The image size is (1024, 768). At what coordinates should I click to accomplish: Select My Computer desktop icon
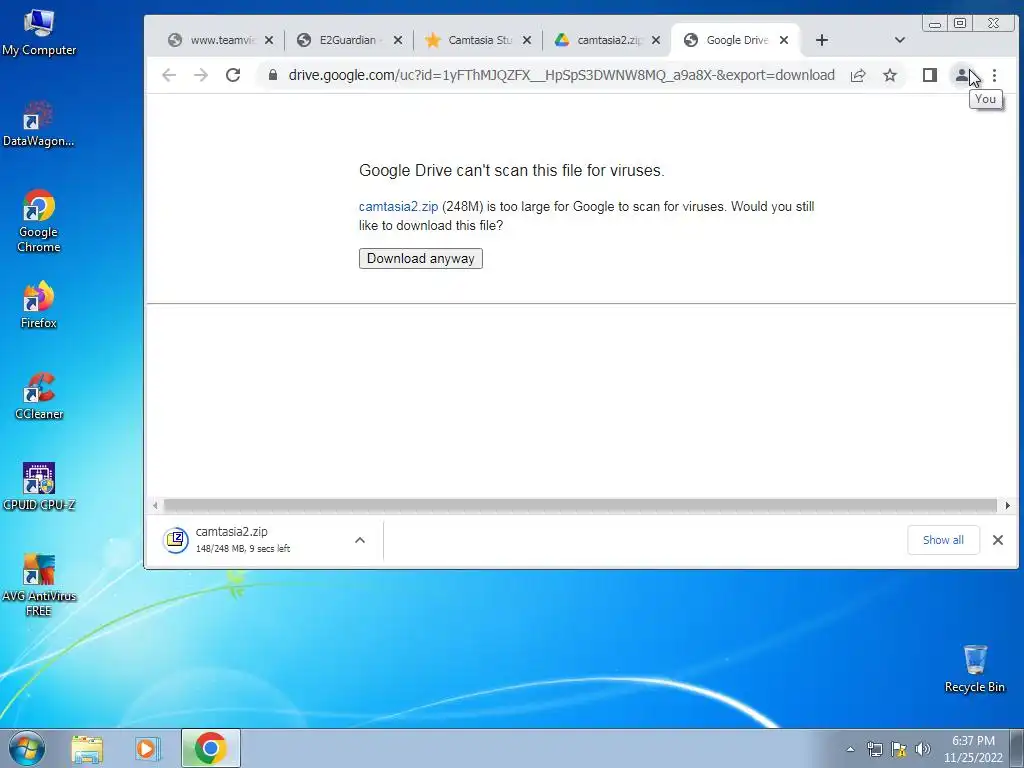point(39,33)
